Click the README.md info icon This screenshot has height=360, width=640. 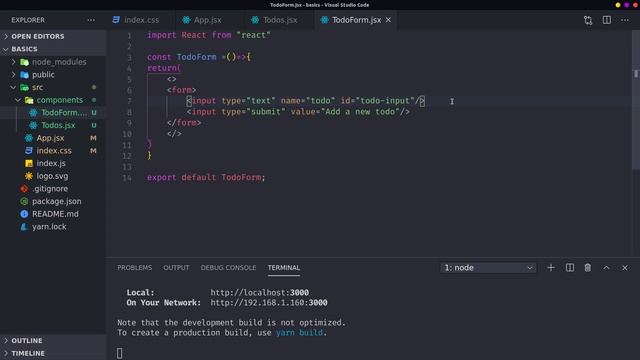[24, 214]
